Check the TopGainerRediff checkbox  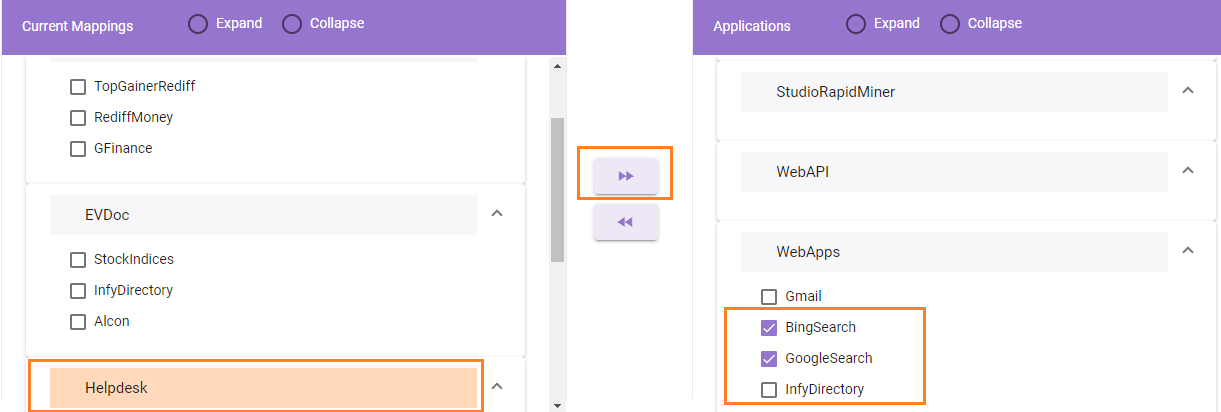click(x=78, y=87)
